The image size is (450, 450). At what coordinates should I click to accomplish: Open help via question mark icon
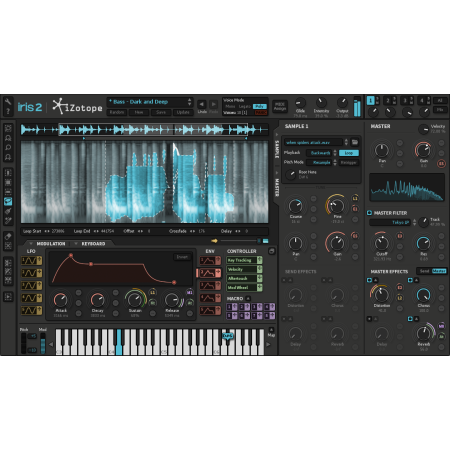pyautogui.click(x=8, y=111)
